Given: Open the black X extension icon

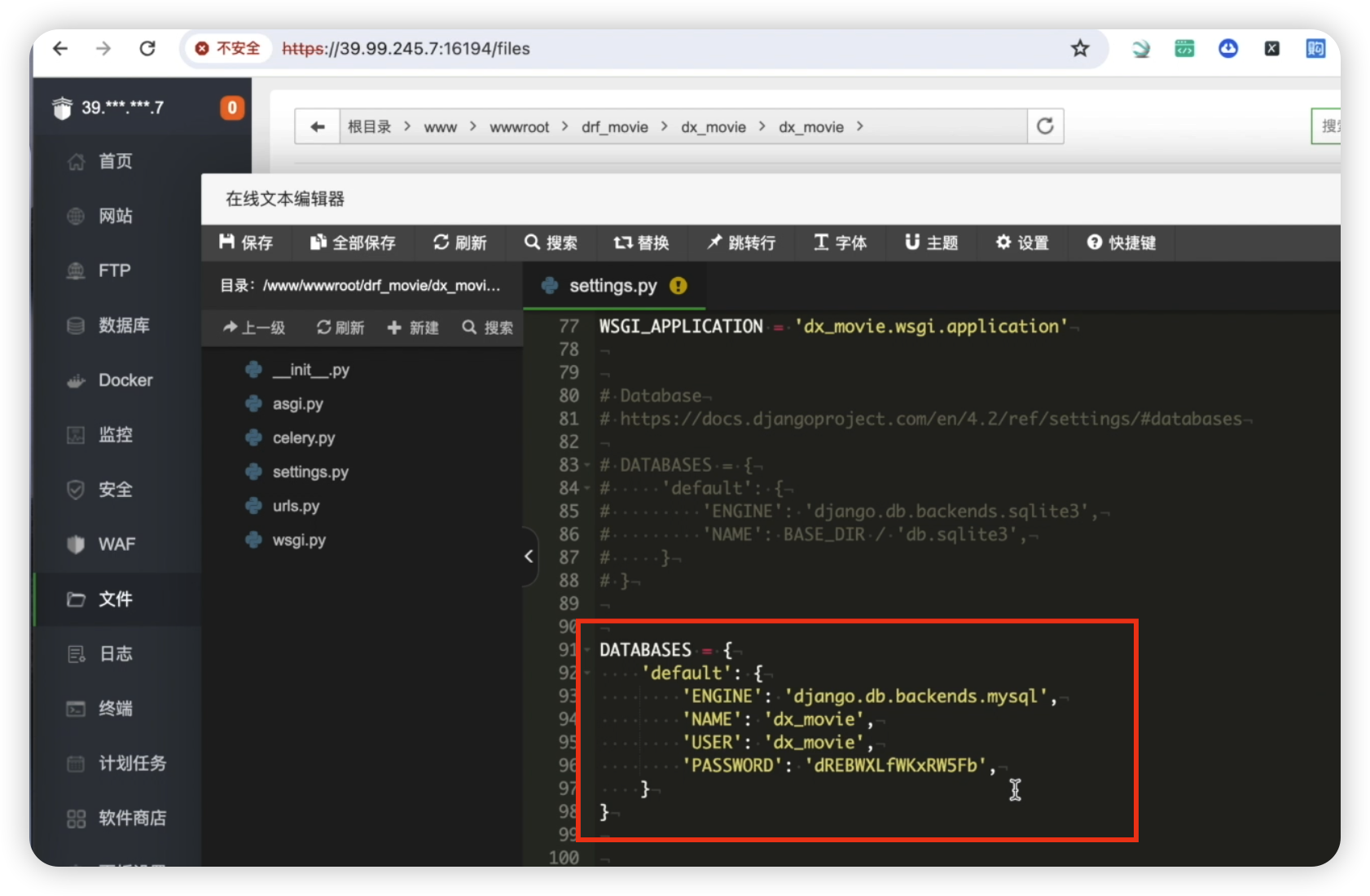Looking at the screenshot, I should pyautogui.click(x=1271, y=49).
